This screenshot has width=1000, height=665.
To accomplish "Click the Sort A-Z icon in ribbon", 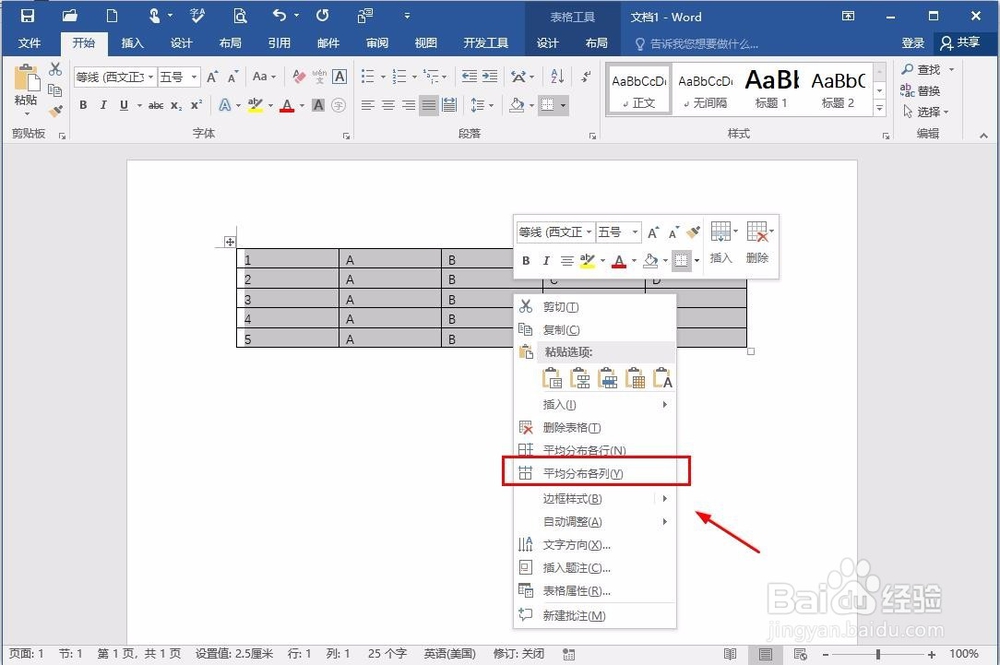I will [x=557, y=77].
